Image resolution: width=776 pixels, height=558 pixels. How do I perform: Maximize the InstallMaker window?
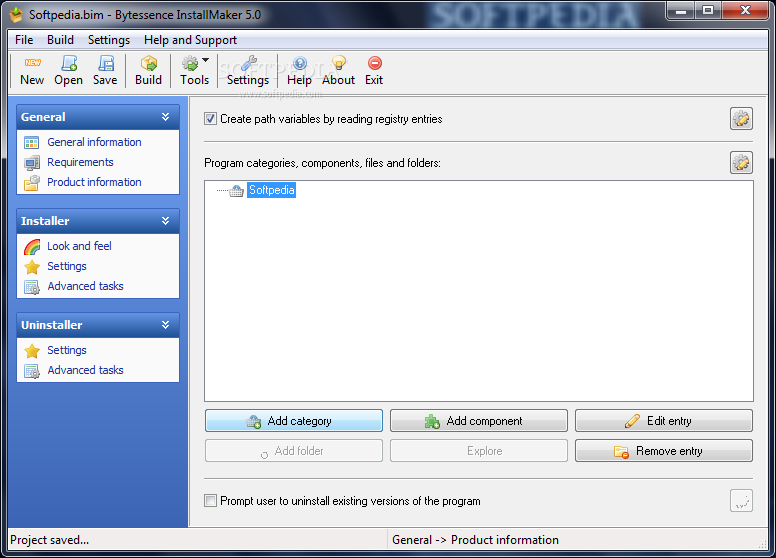[x=708, y=10]
